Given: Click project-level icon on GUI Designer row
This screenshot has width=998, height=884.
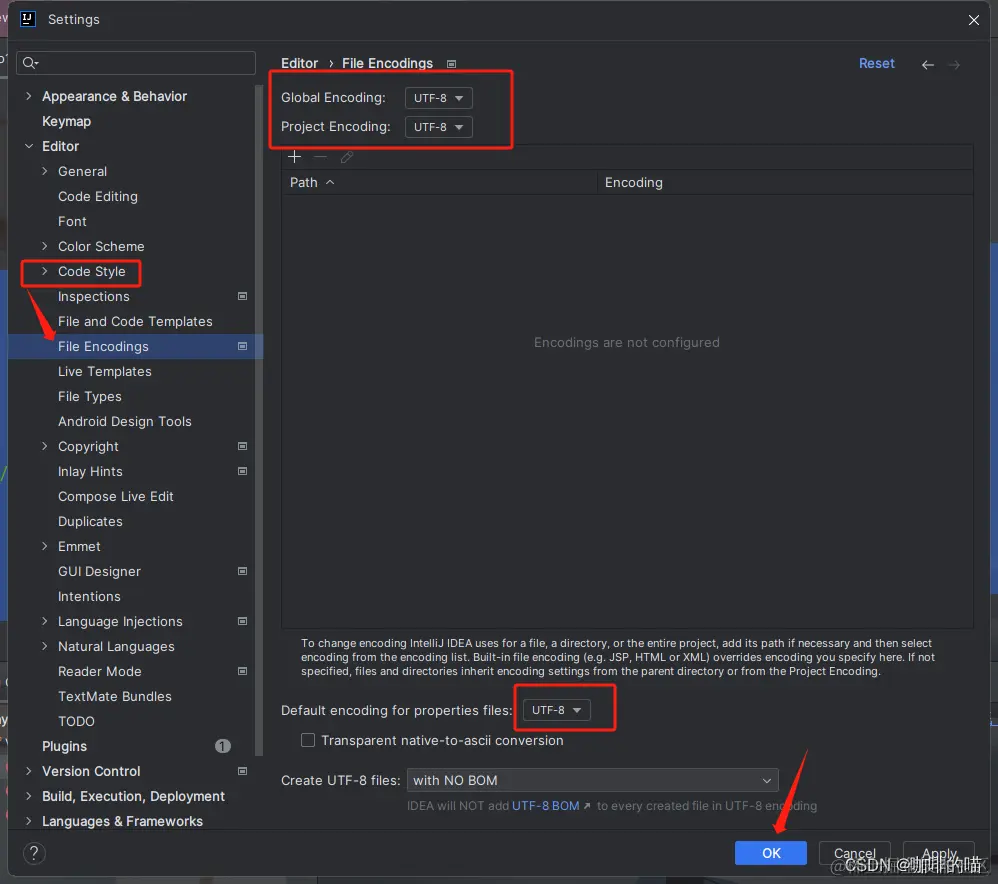Looking at the screenshot, I should [x=242, y=571].
